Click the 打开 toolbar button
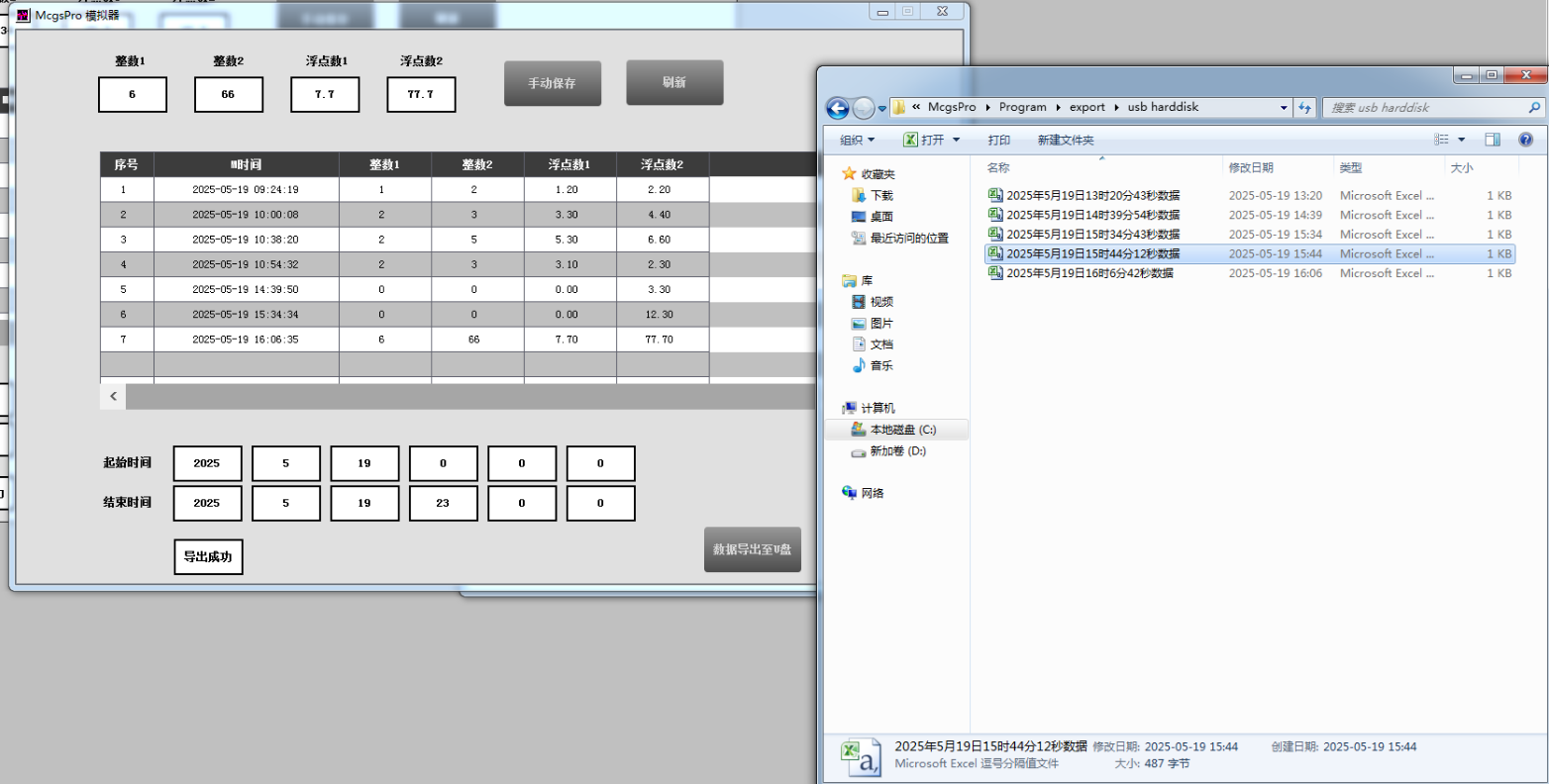 tap(924, 141)
